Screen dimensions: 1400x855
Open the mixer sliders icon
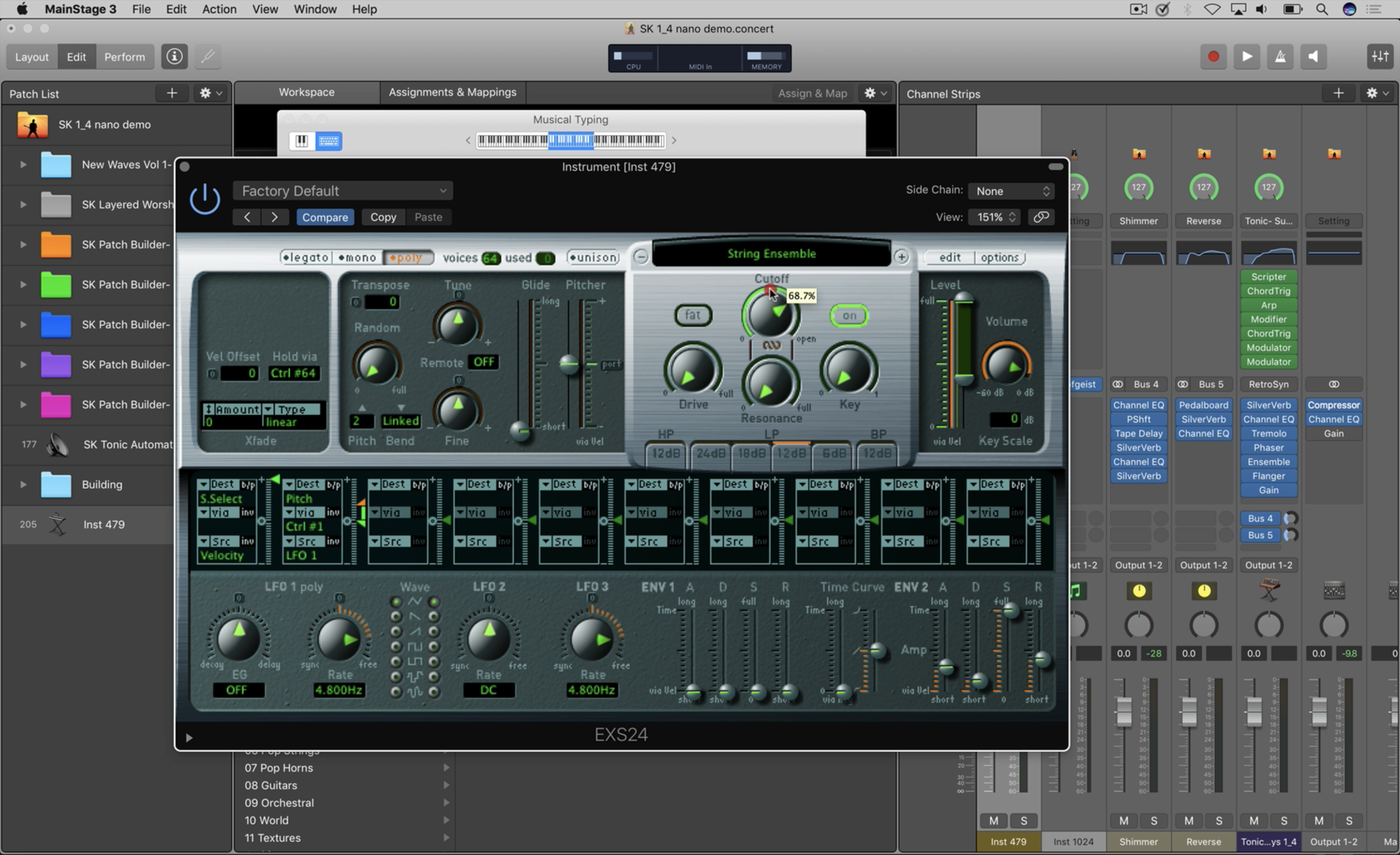coord(1379,57)
